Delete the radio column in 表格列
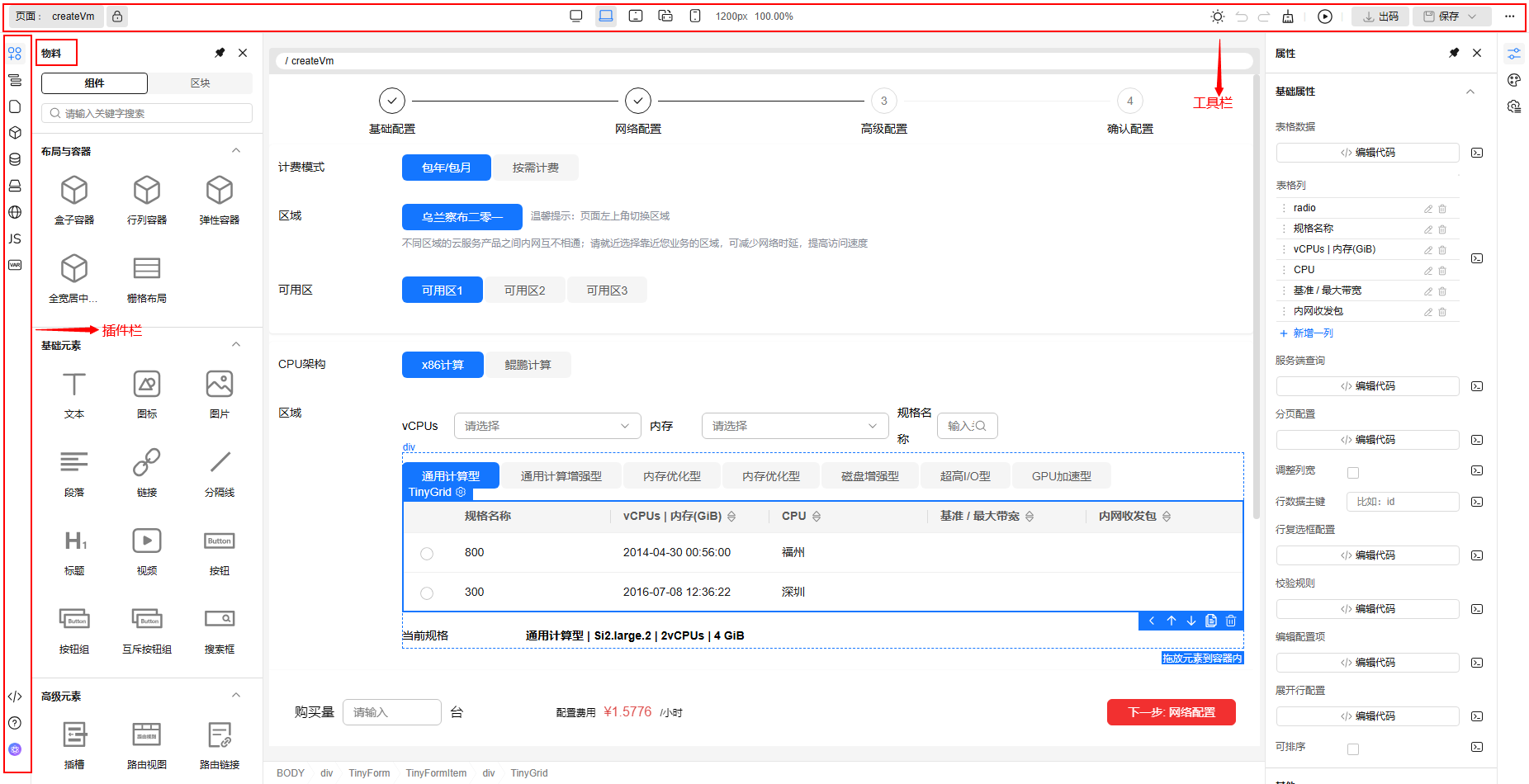 [1442, 209]
